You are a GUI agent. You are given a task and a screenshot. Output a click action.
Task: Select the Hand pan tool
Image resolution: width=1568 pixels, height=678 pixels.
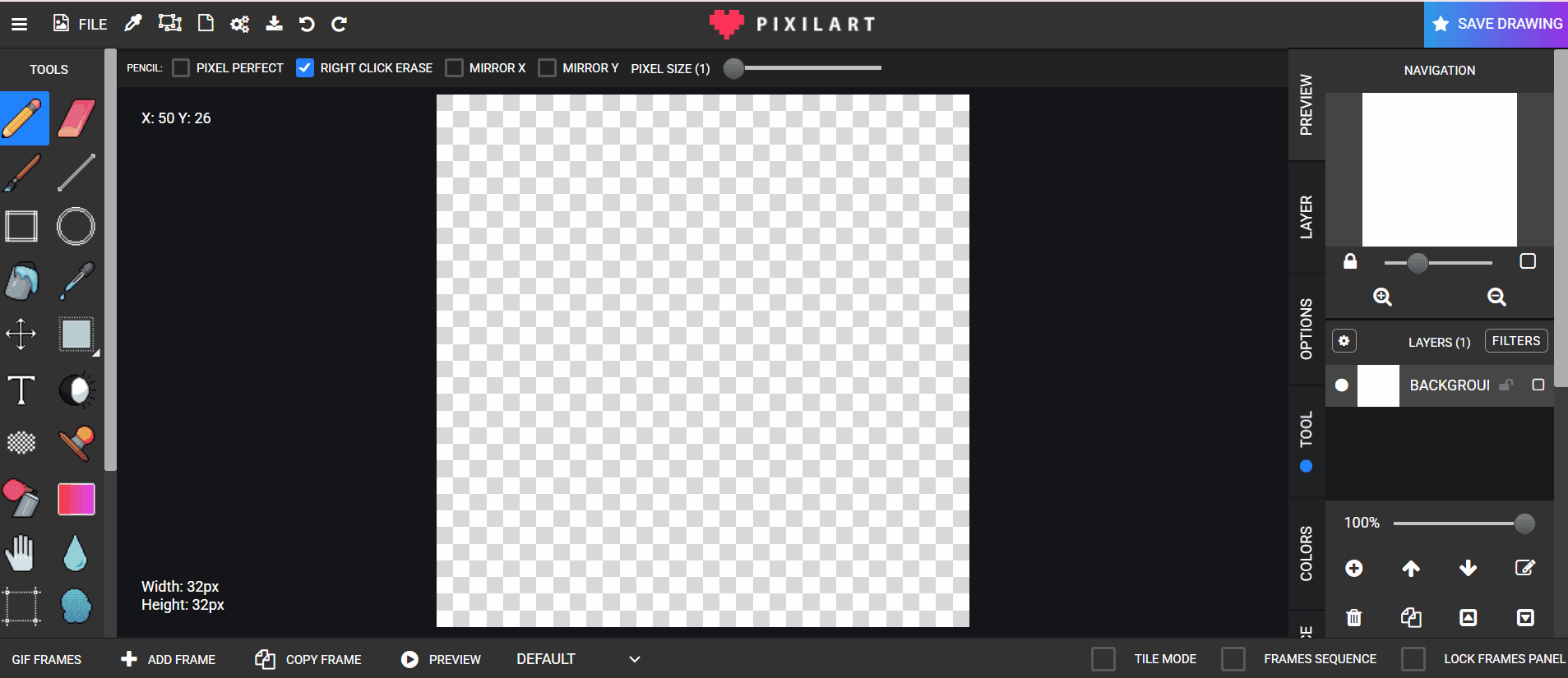(x=21, y=553)
